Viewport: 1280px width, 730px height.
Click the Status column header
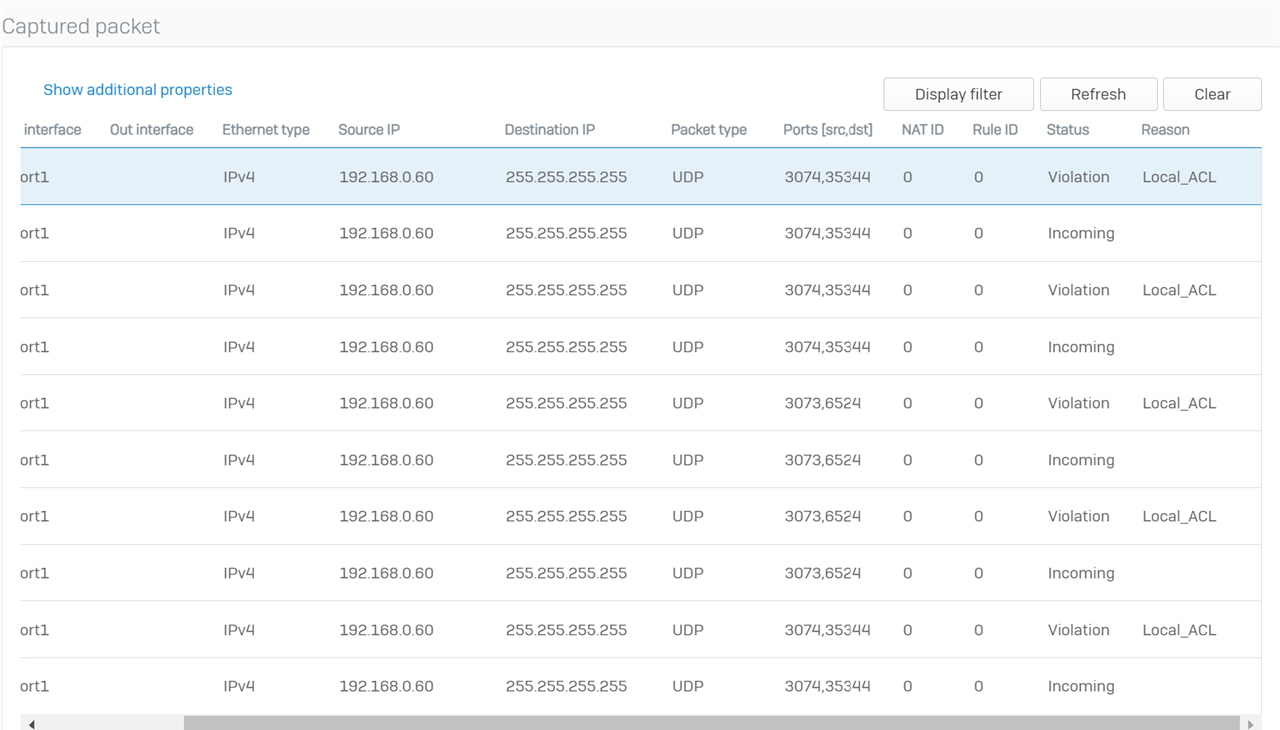coord(1068,130)
